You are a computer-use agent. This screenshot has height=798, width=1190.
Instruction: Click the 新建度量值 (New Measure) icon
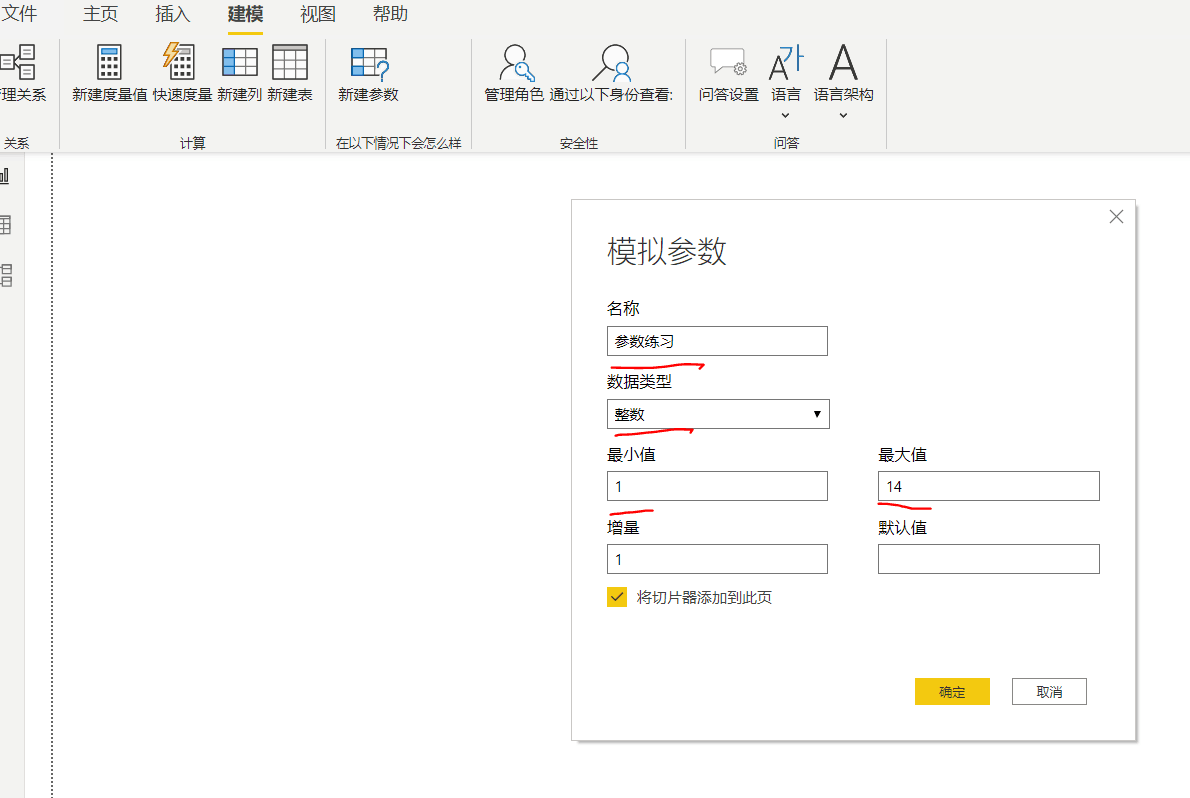pos(109,62)
